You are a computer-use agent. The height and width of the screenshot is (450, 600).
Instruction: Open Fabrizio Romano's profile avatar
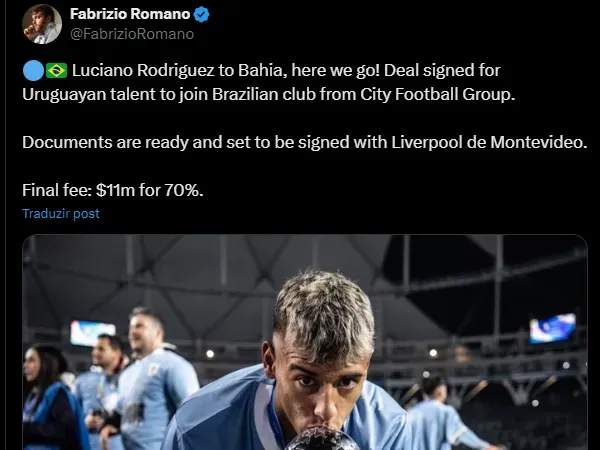(41, 23)
